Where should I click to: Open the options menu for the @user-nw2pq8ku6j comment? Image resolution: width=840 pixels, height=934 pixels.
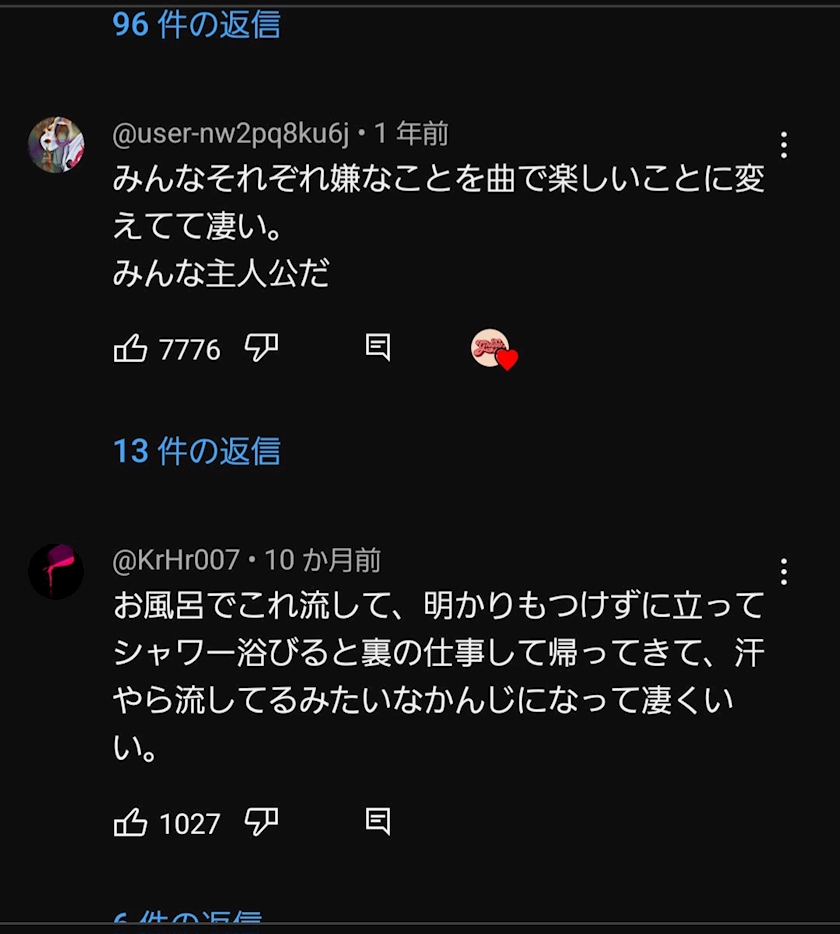(x=784, y=145)
